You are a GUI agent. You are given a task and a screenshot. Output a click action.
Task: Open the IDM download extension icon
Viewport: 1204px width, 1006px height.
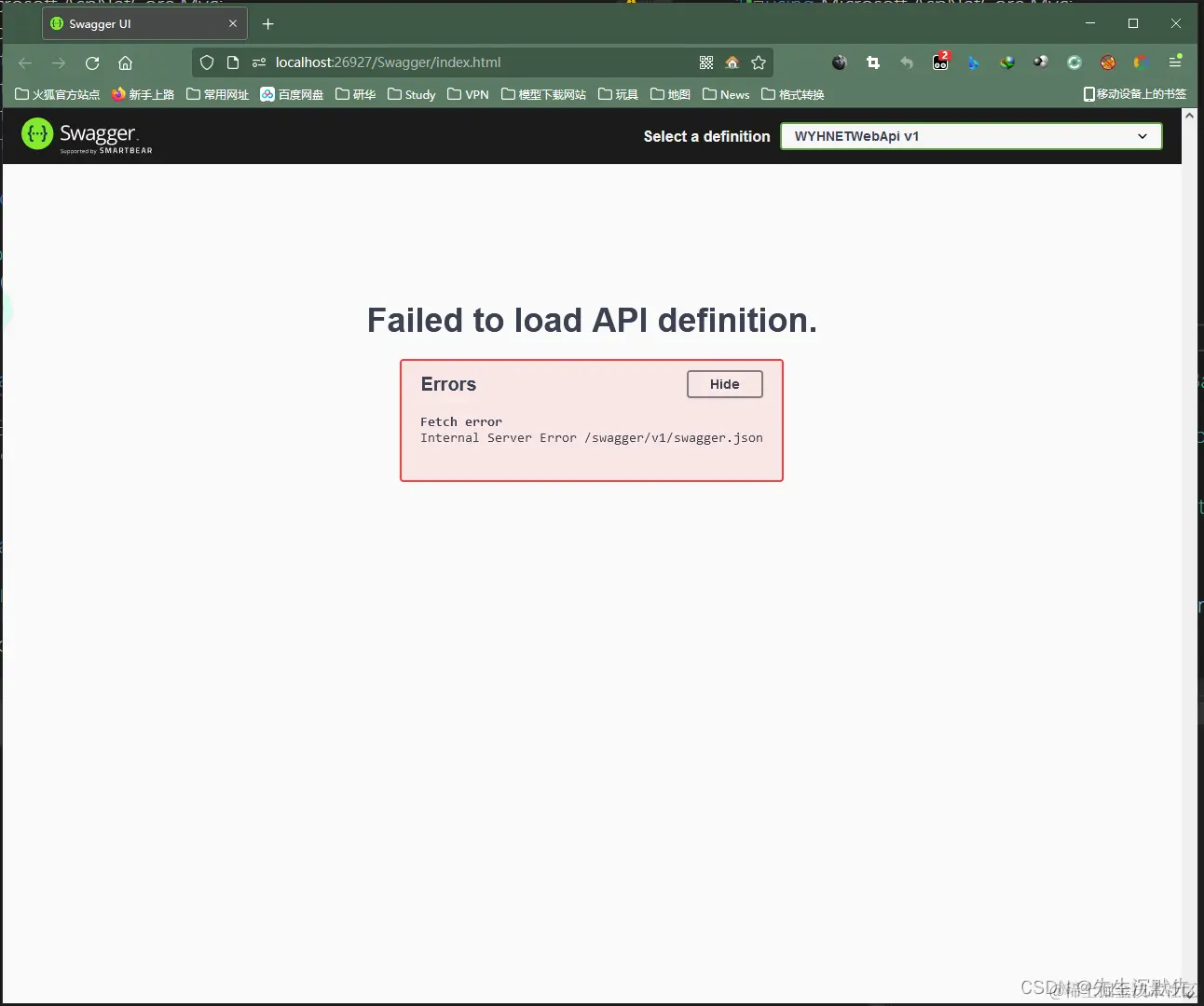[1007, 62]
